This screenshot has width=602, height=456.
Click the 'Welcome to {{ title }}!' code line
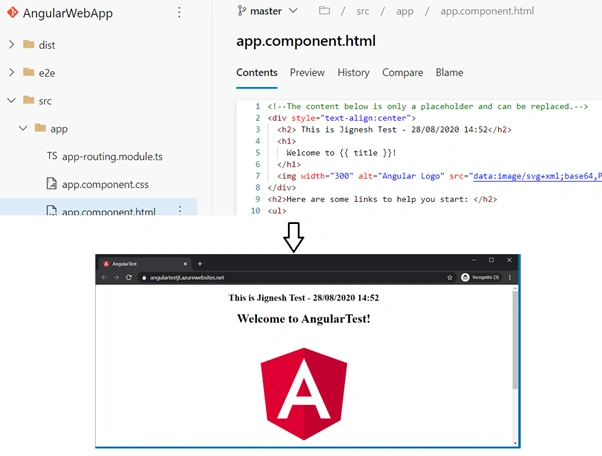341,153
